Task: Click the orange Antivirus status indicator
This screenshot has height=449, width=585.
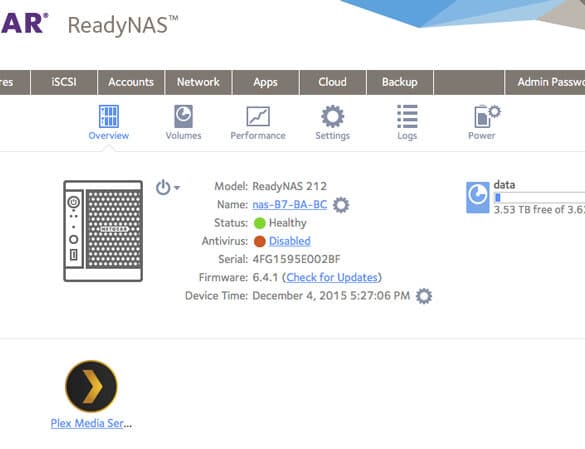Action: 259,241
